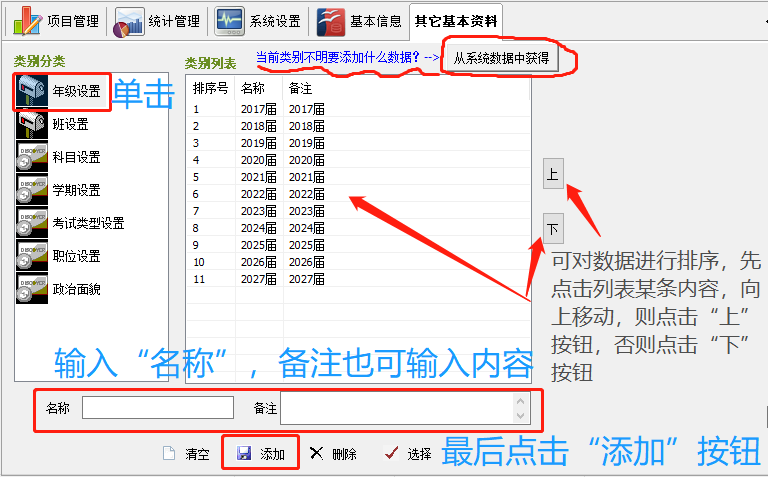The height and width of the screenshot is (477, 768).
Task: Switch to the 统计管理 tab
Action: tap(157, 21)
